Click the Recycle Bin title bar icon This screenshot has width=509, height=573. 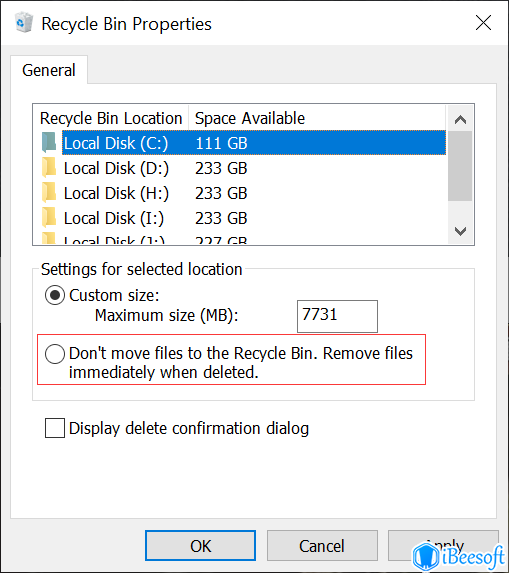click(x=24, y=23)
